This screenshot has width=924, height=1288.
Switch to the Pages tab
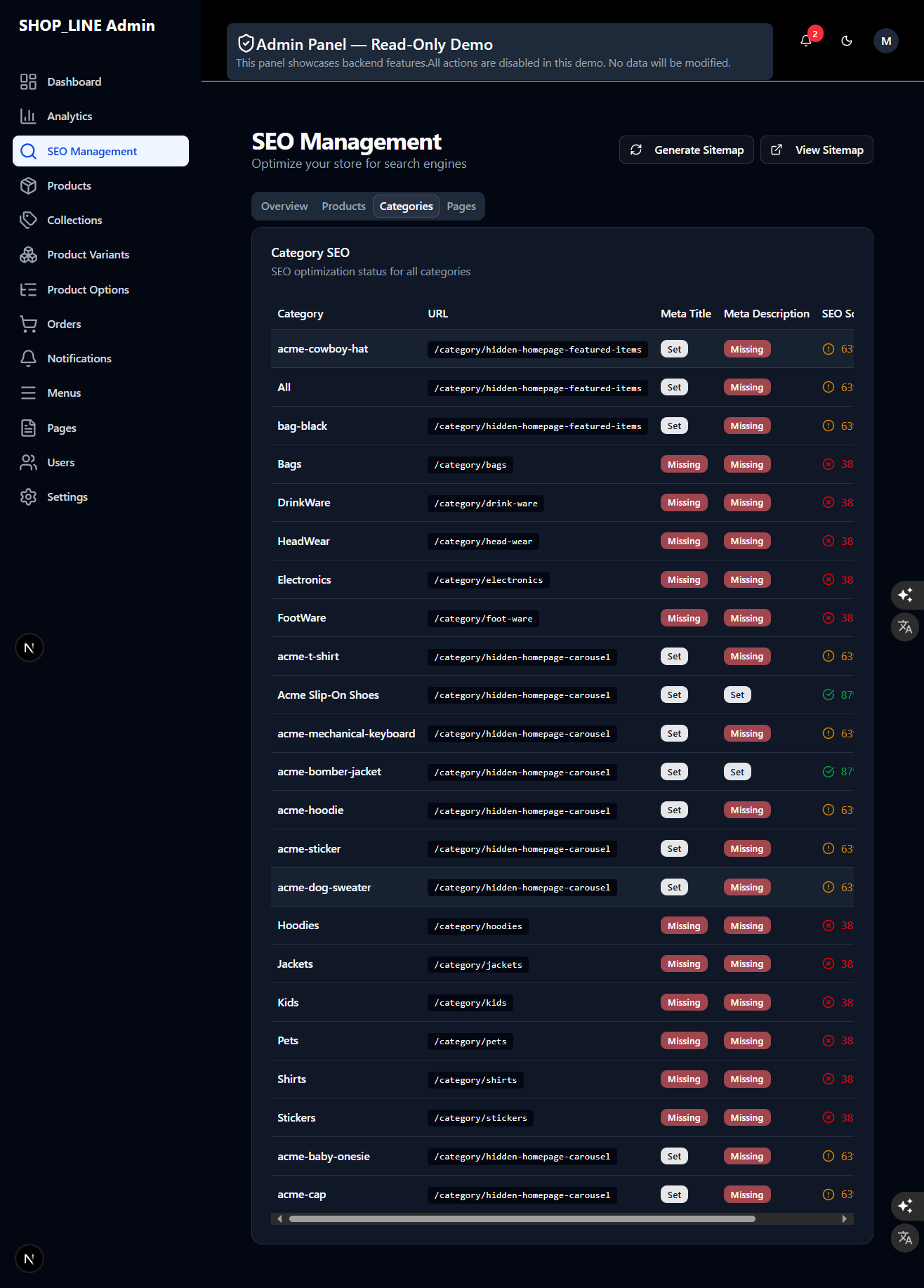click(461, 206)
